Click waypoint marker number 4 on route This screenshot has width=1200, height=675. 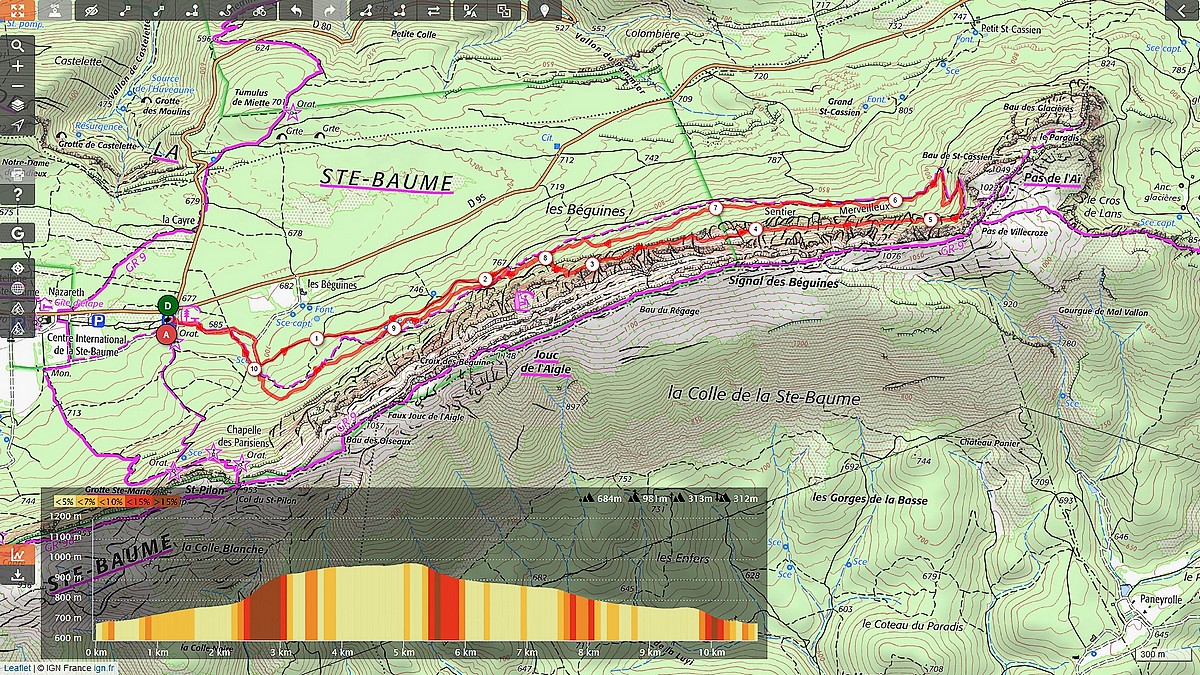(x=755, y=229)
